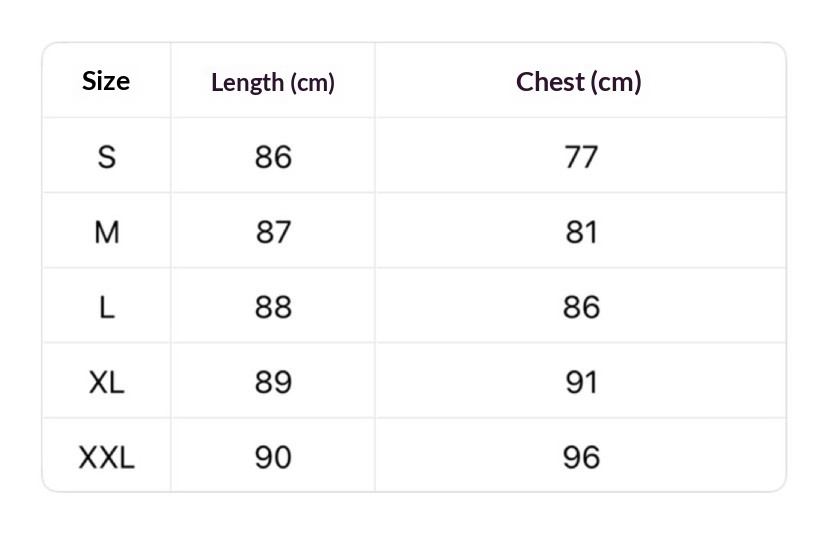
Task: Click the Size column header
Action: (106, 81)
